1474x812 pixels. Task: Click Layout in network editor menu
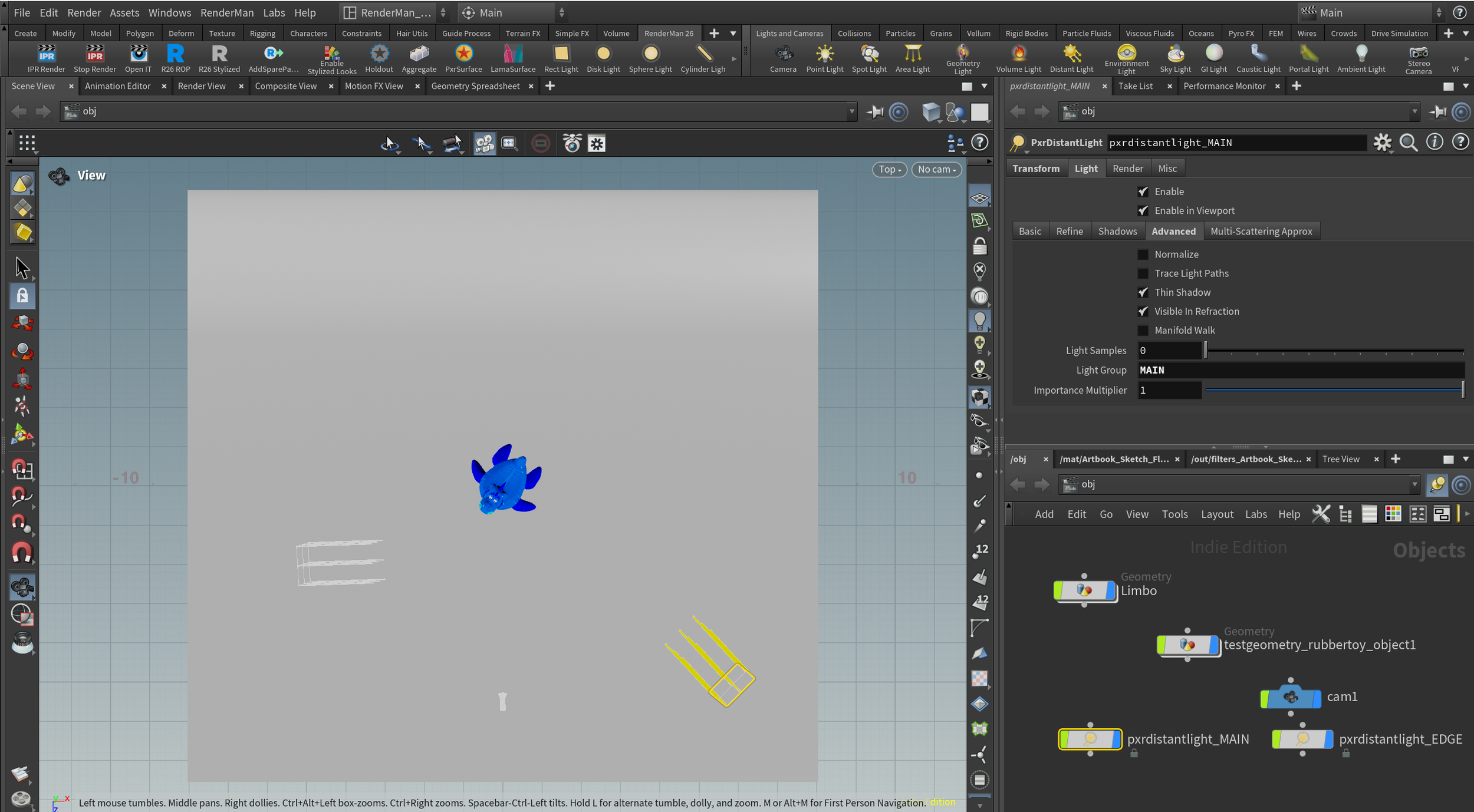point(1217,514)
